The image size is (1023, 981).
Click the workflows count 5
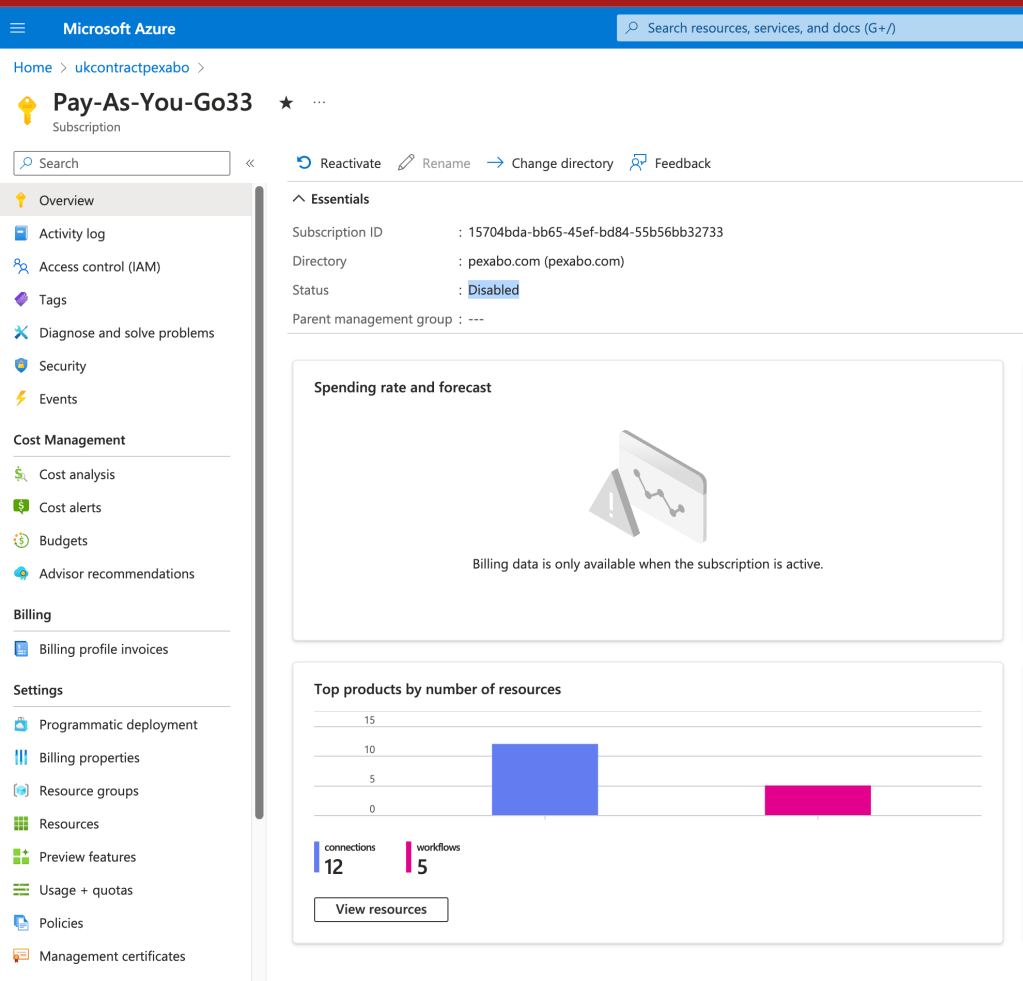(422, 867)
